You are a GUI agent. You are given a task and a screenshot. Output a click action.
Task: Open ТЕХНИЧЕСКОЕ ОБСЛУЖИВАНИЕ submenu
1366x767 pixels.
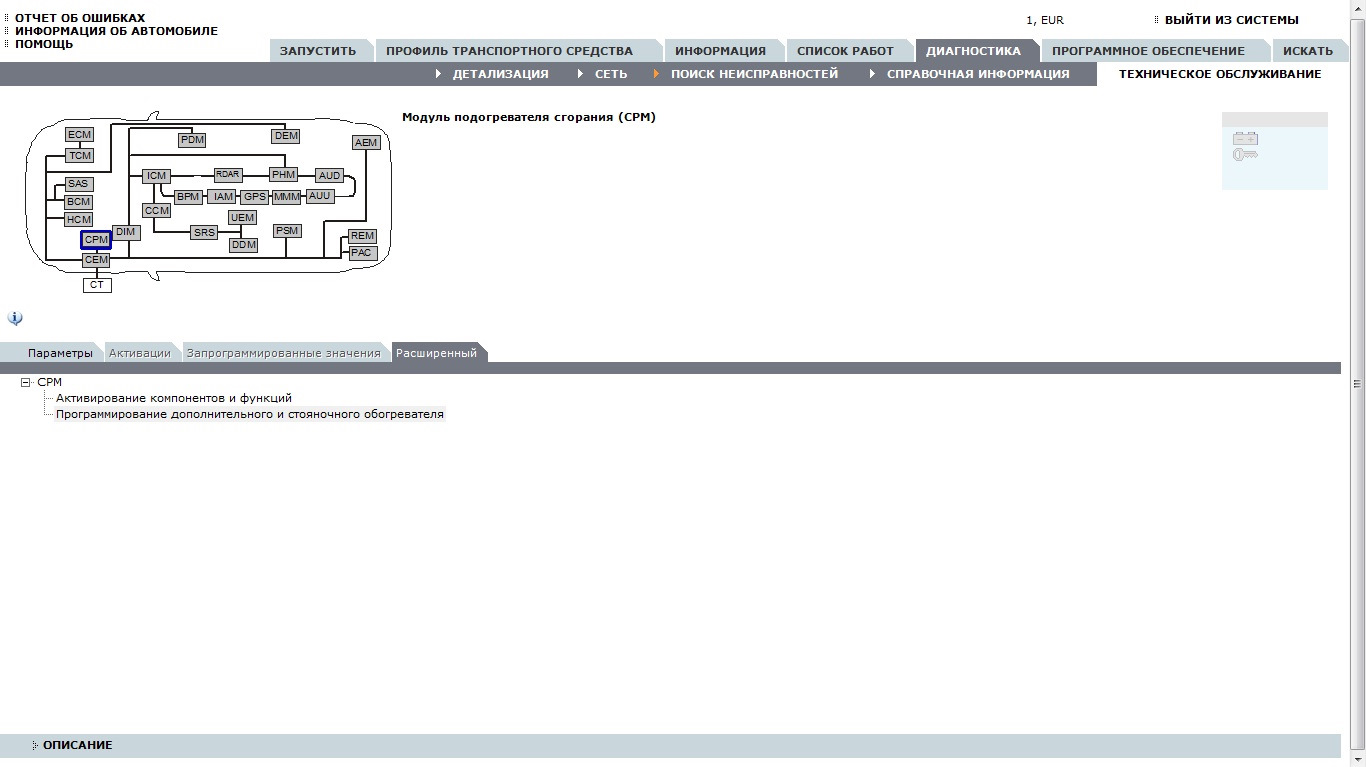(1219, 74)
